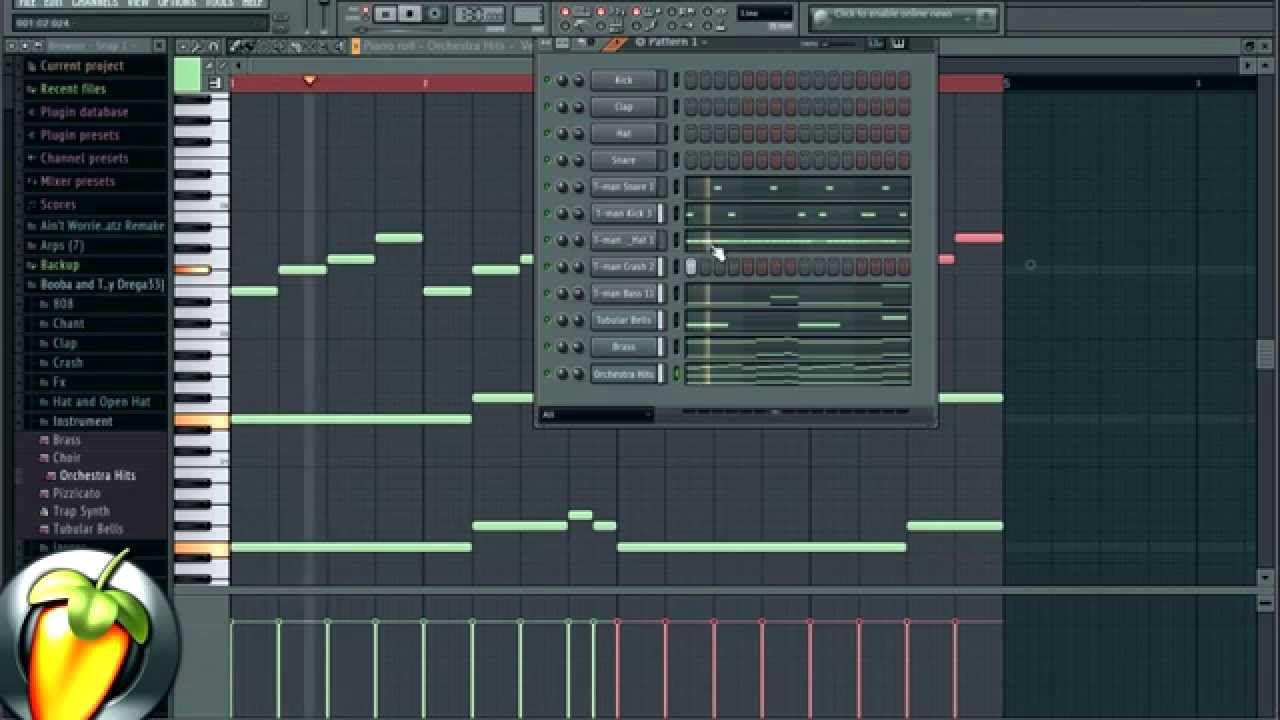
Task: Open the CHANNELS menu
Action: (95, 3)
